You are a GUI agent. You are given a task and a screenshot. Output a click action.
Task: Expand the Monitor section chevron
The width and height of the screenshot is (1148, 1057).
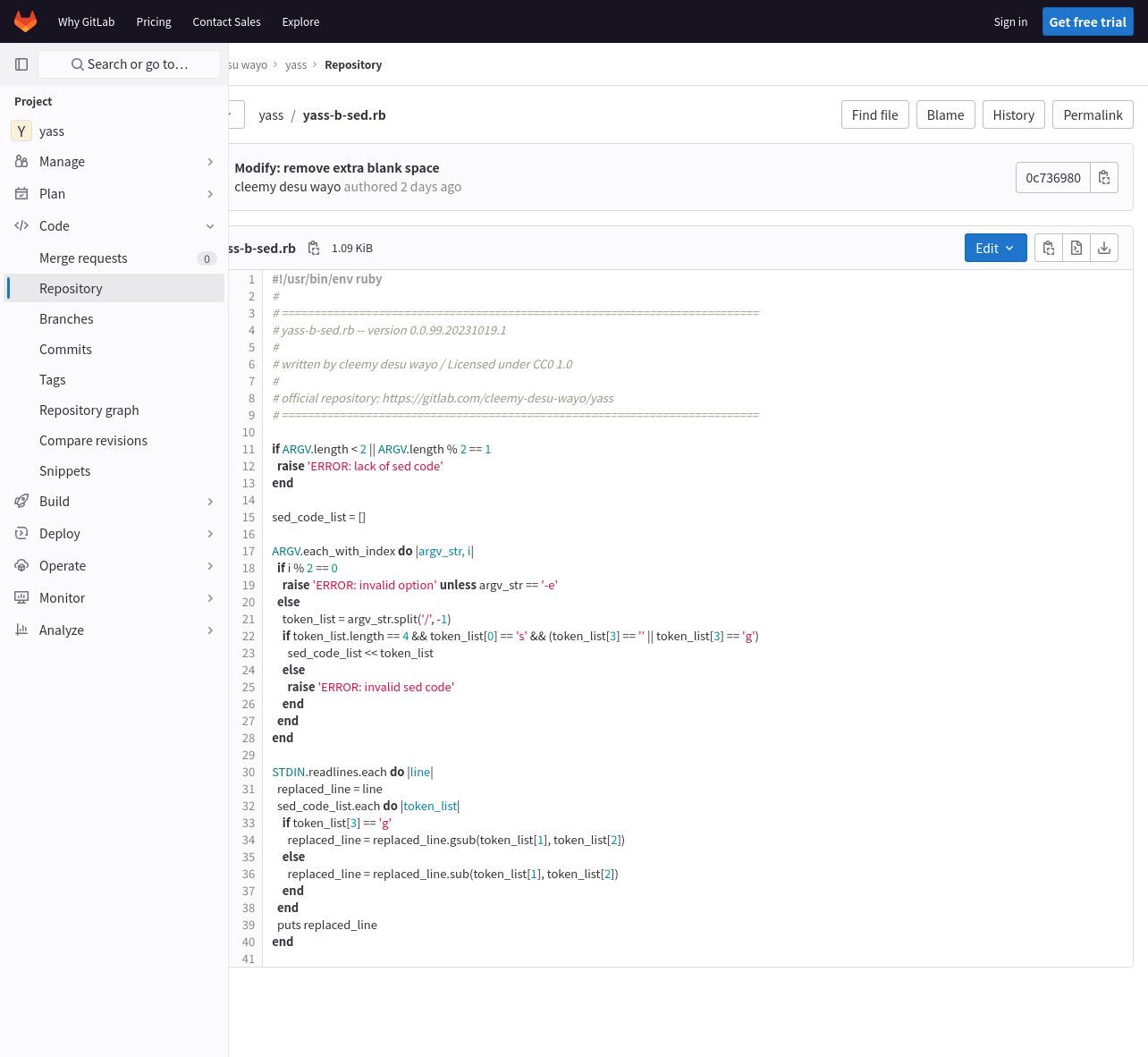coord(210,598)
